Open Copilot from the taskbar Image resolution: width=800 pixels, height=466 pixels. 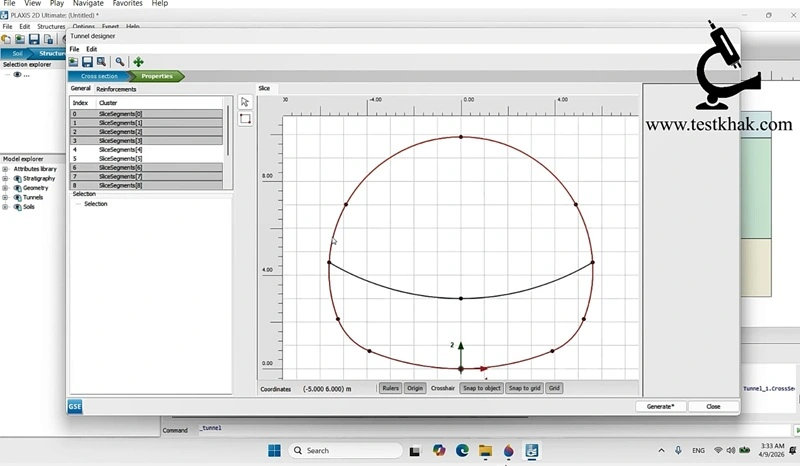tap(439, 451)
